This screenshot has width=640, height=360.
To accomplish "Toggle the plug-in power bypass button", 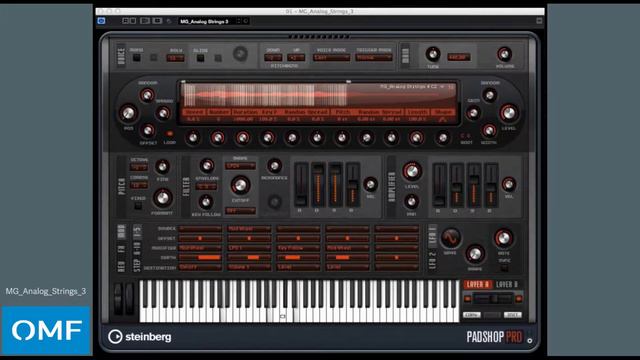I will click(x=101, y=21).
